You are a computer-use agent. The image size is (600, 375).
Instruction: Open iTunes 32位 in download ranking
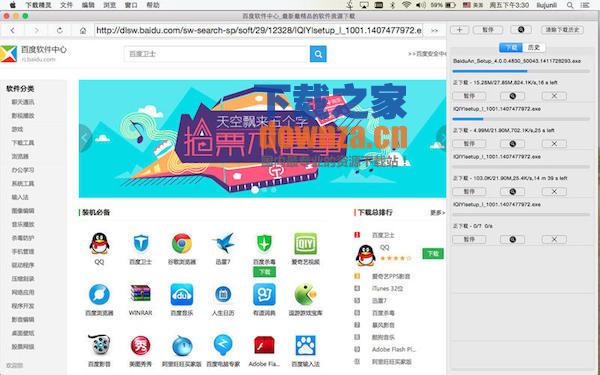[387, 289]
